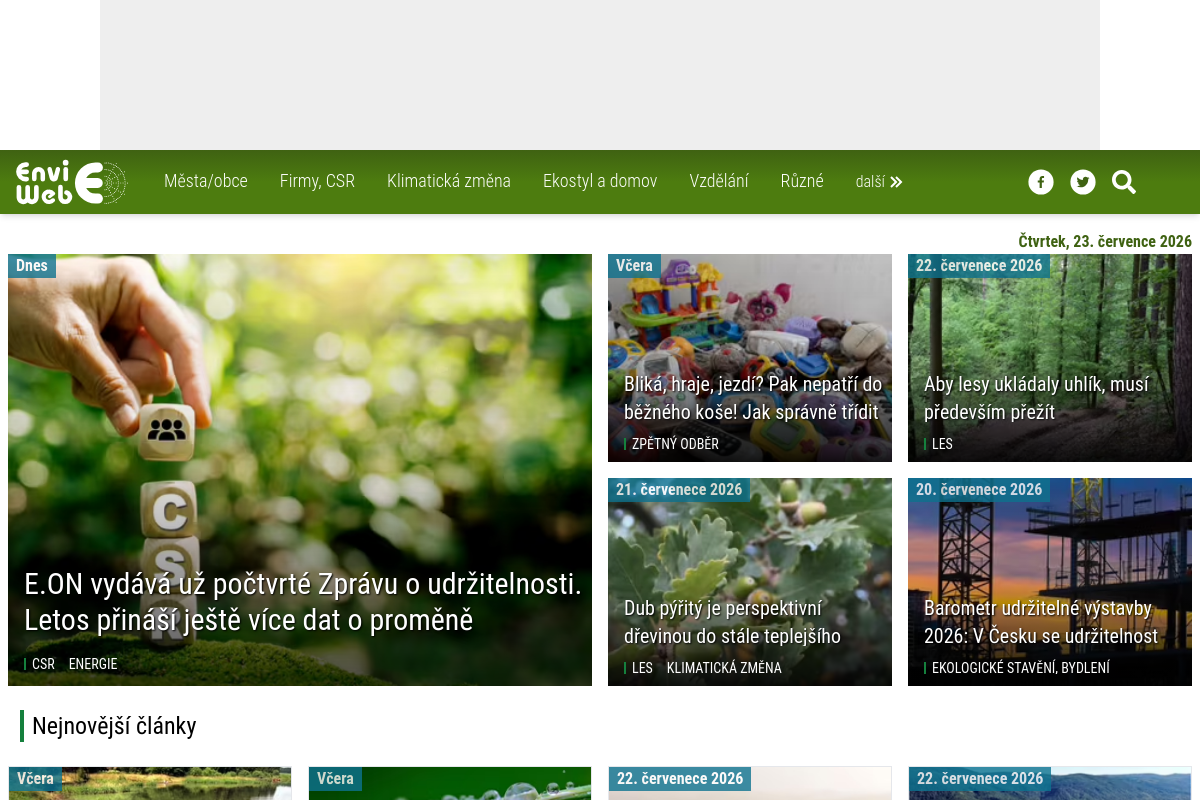Open article "Barometr udržitelné výstavby 2026"
1200x800 pixels.
coord(1041,622)
